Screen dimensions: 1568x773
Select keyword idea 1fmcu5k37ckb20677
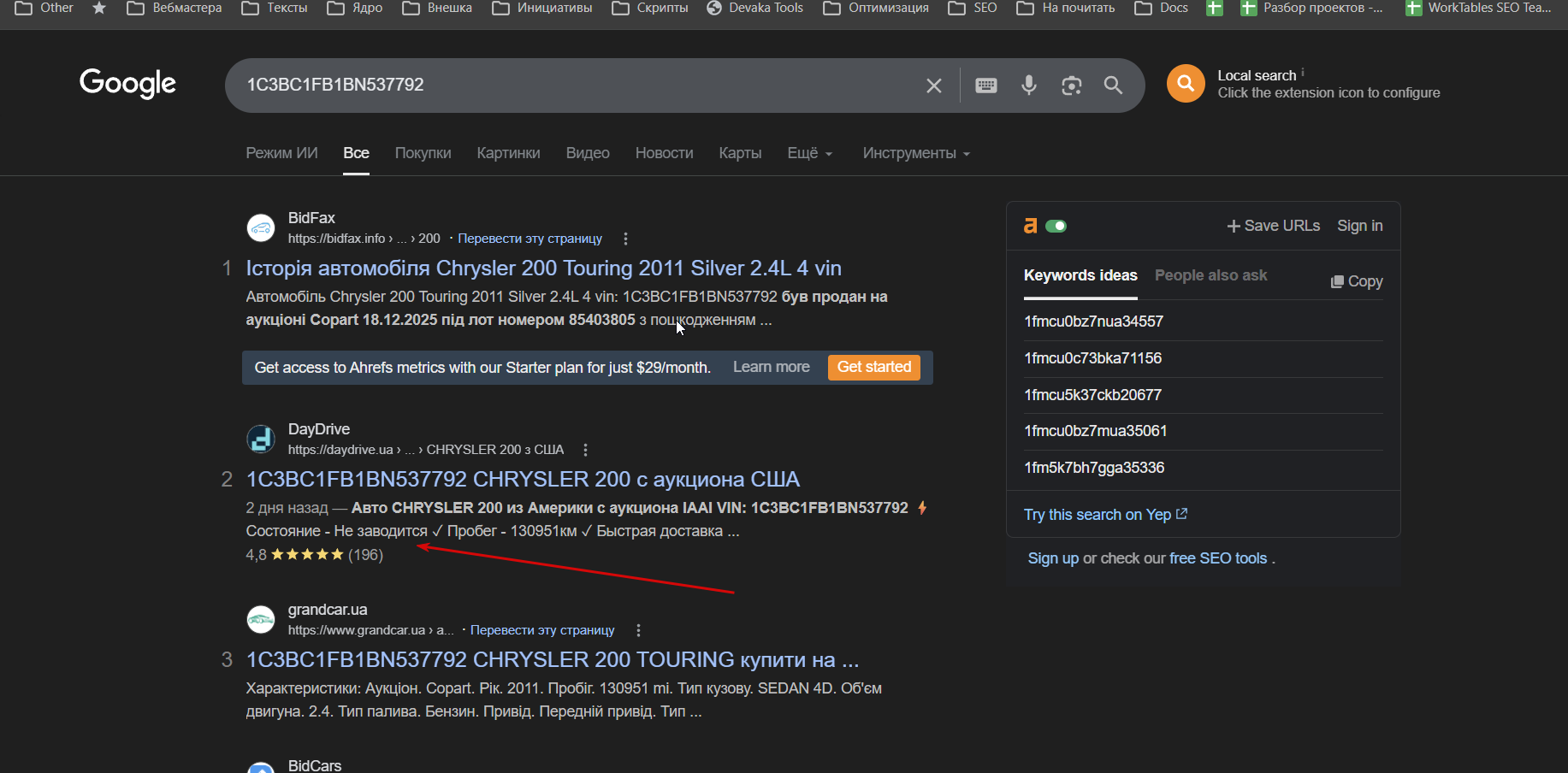[1092, 395]
